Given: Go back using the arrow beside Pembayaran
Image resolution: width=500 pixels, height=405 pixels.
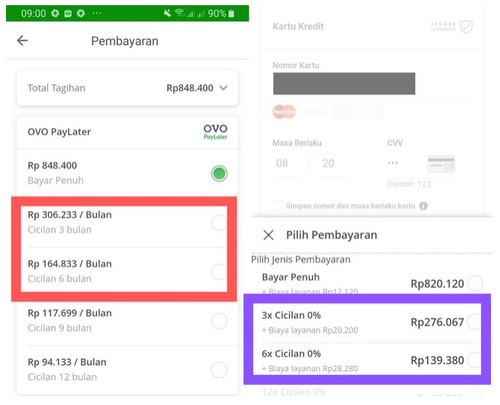Looking at the screenshot, I should (22, 41).
